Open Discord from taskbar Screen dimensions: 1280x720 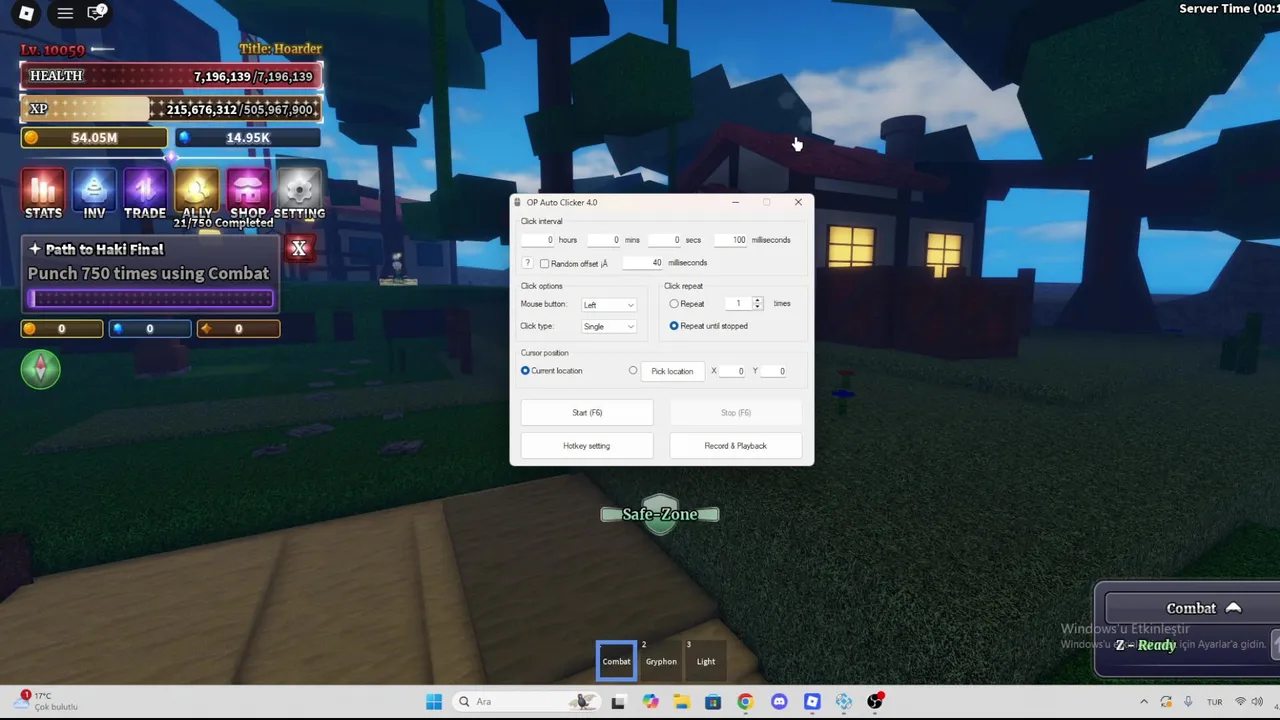[x=779, y=702]
